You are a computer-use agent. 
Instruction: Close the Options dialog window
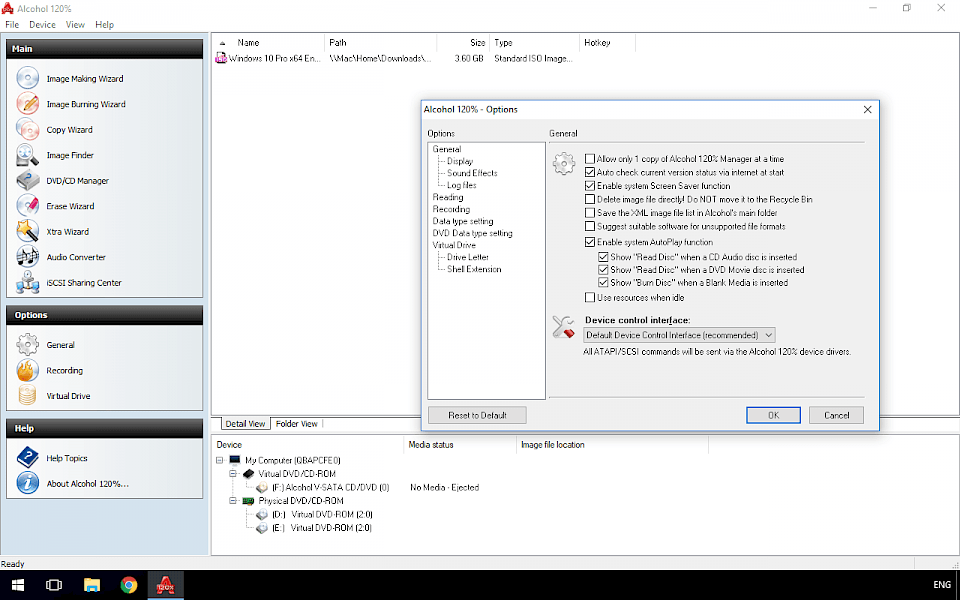pyautogui.click(x=868, y=110)
